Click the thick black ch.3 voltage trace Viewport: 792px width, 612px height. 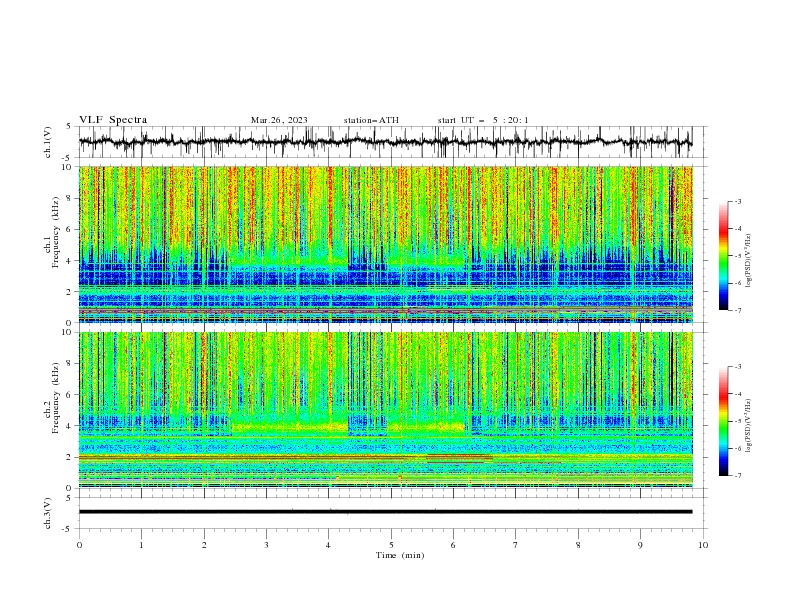point(385,512)
